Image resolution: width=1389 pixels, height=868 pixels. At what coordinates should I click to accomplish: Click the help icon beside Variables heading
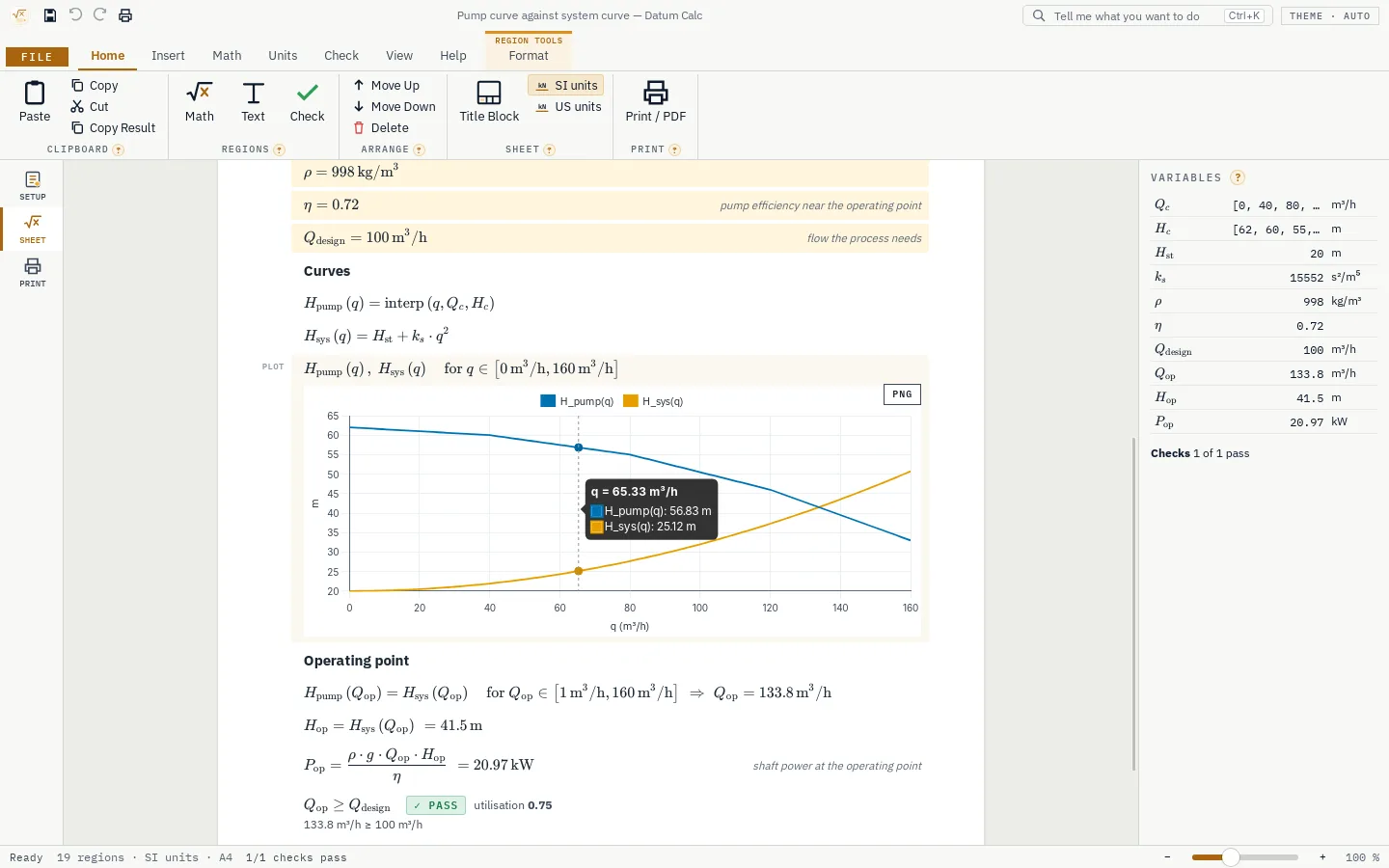(1238, 177)
